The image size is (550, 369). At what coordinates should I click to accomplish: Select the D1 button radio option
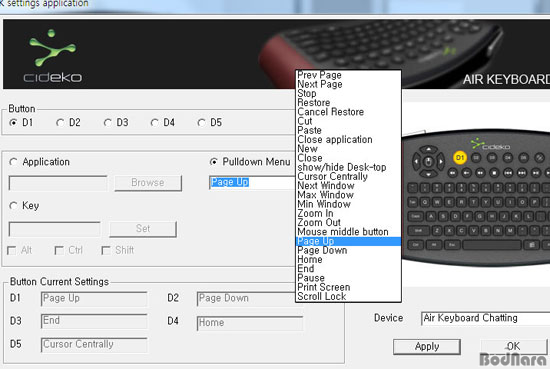(x=14, y=123)
